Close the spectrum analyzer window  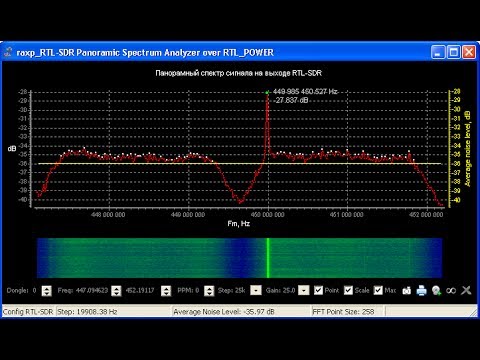coord(469,52)
